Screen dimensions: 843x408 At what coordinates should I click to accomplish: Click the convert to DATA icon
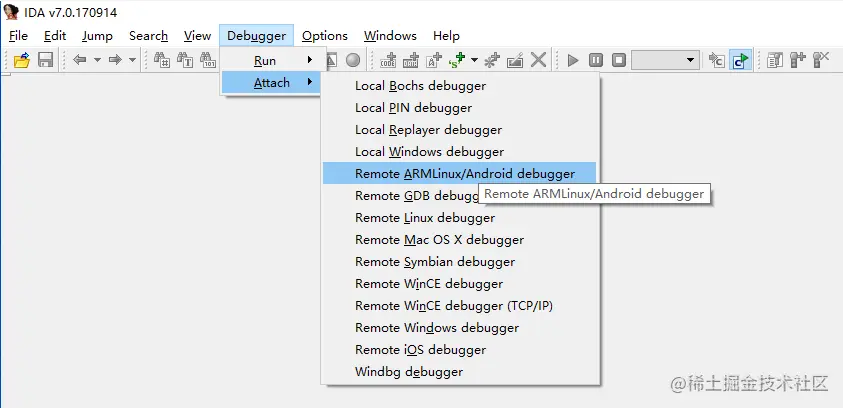(x=411, y=60)
